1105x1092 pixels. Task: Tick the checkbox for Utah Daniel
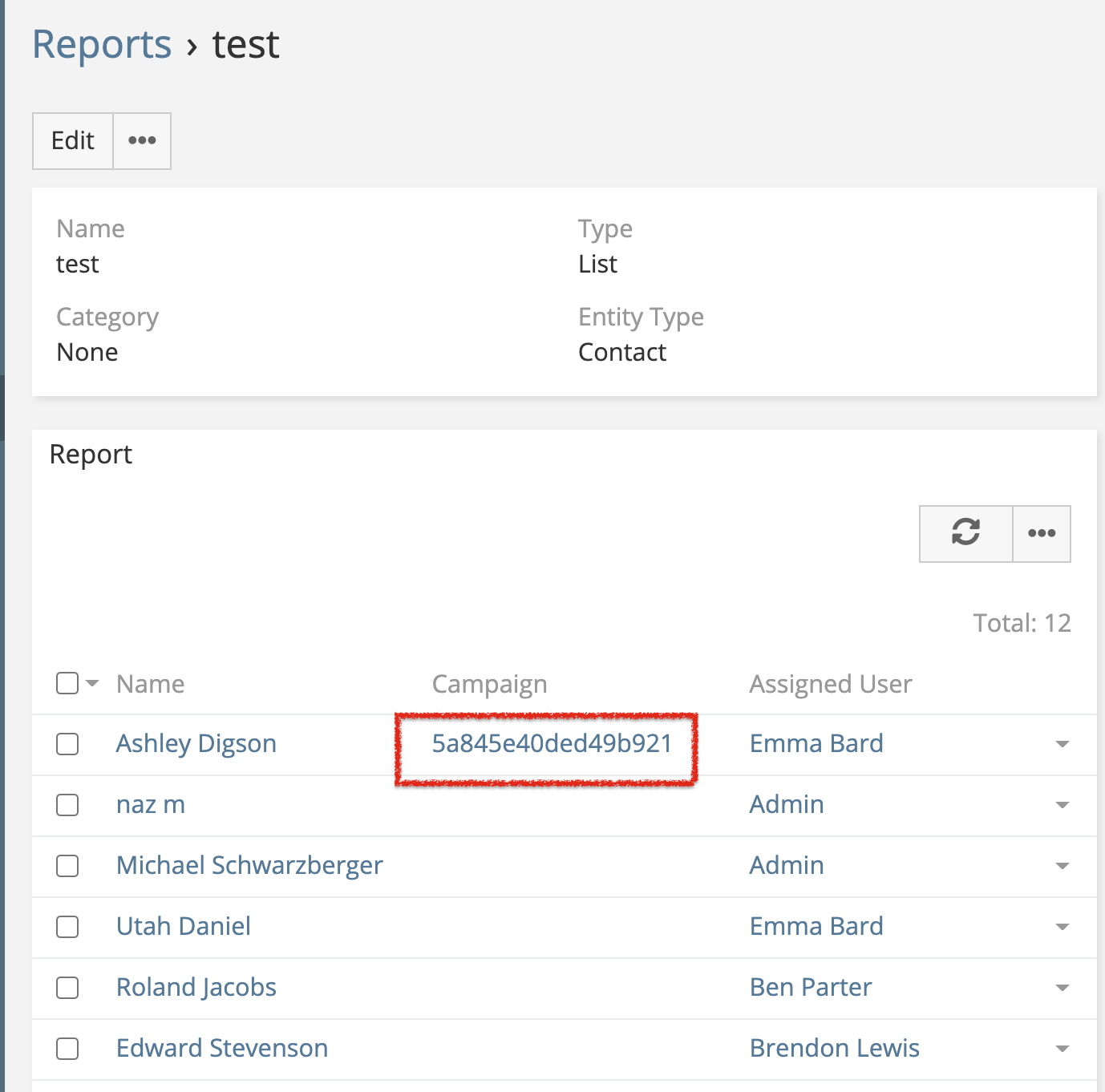tap(67, 927)
